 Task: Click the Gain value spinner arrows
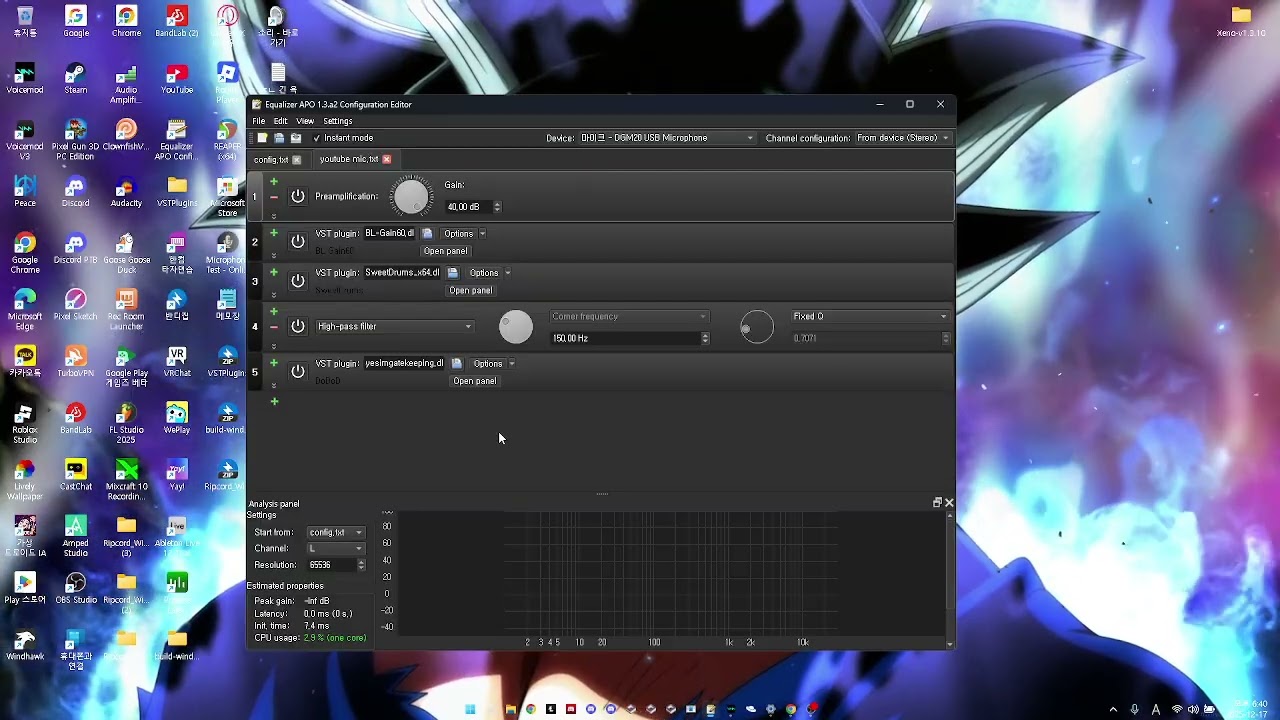click(x=497, y=207)
